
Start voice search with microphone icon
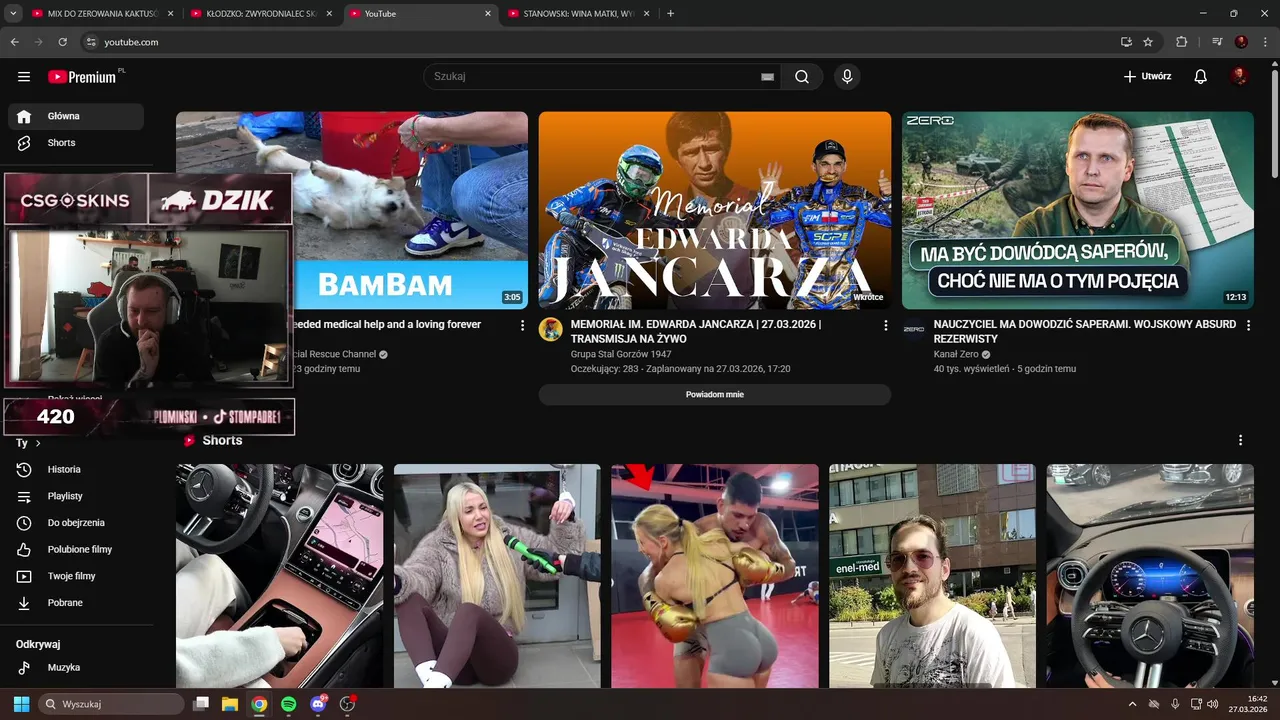click(847, 77)
